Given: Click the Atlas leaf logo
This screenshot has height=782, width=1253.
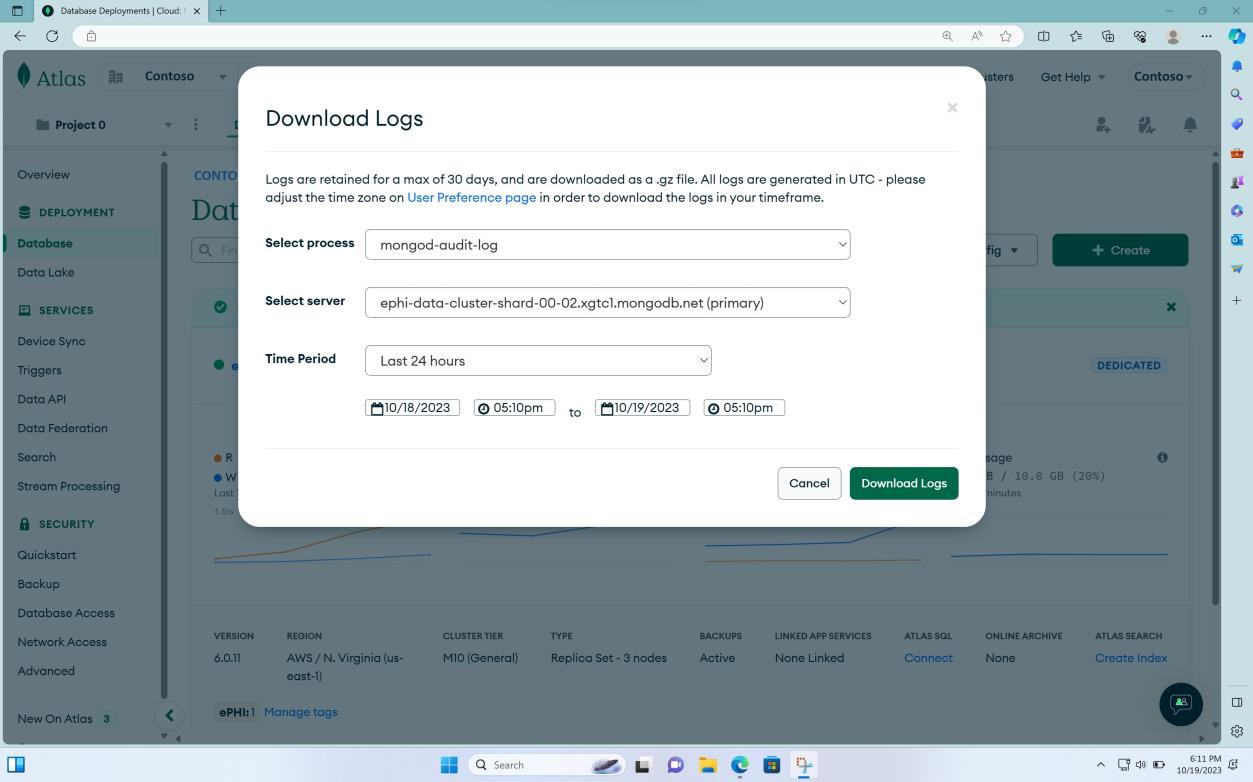Looking at the screenshot, I should (24, 75).
